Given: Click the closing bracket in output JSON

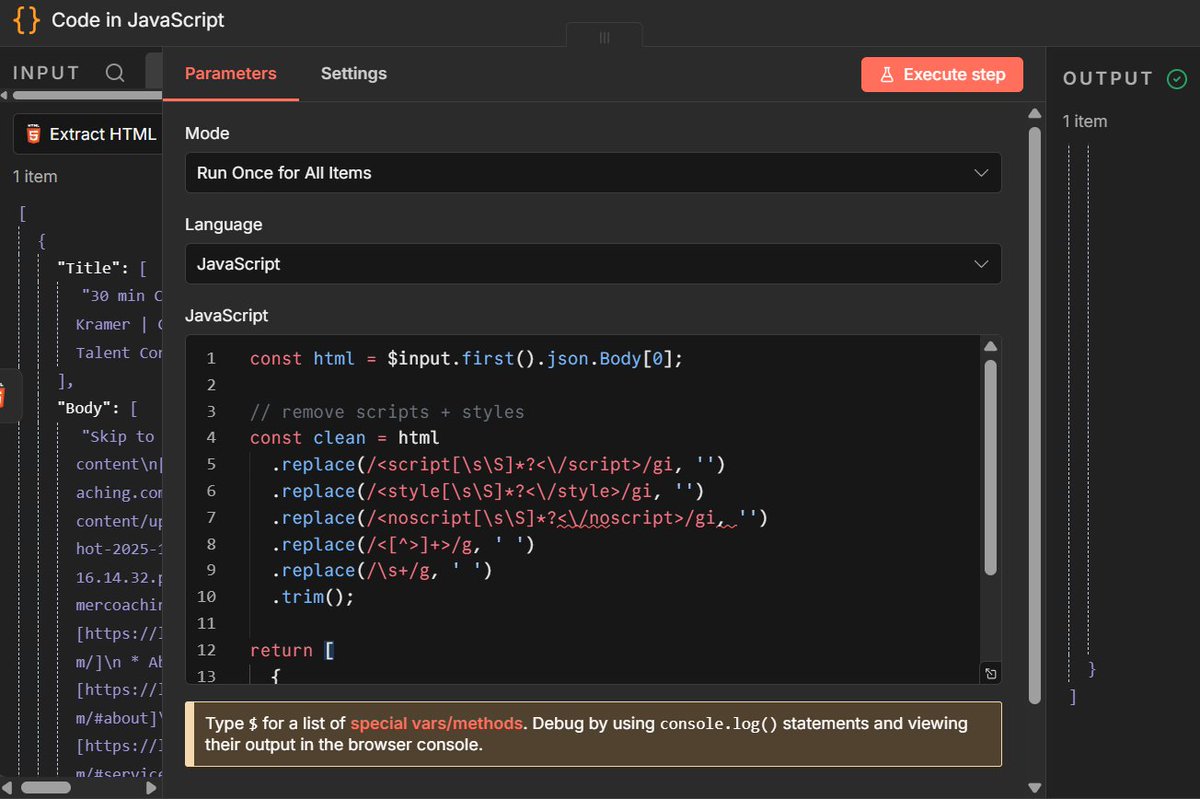Looking at the screenshot, I should pyautogui.click(x=1072, y=696).
